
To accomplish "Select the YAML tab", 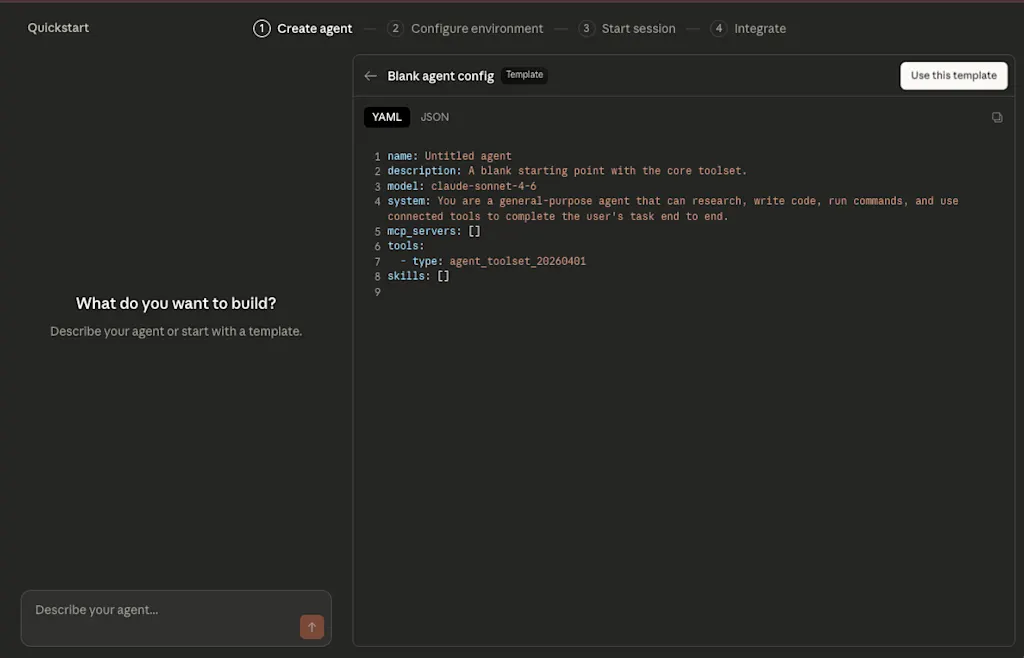I will 387,117.
